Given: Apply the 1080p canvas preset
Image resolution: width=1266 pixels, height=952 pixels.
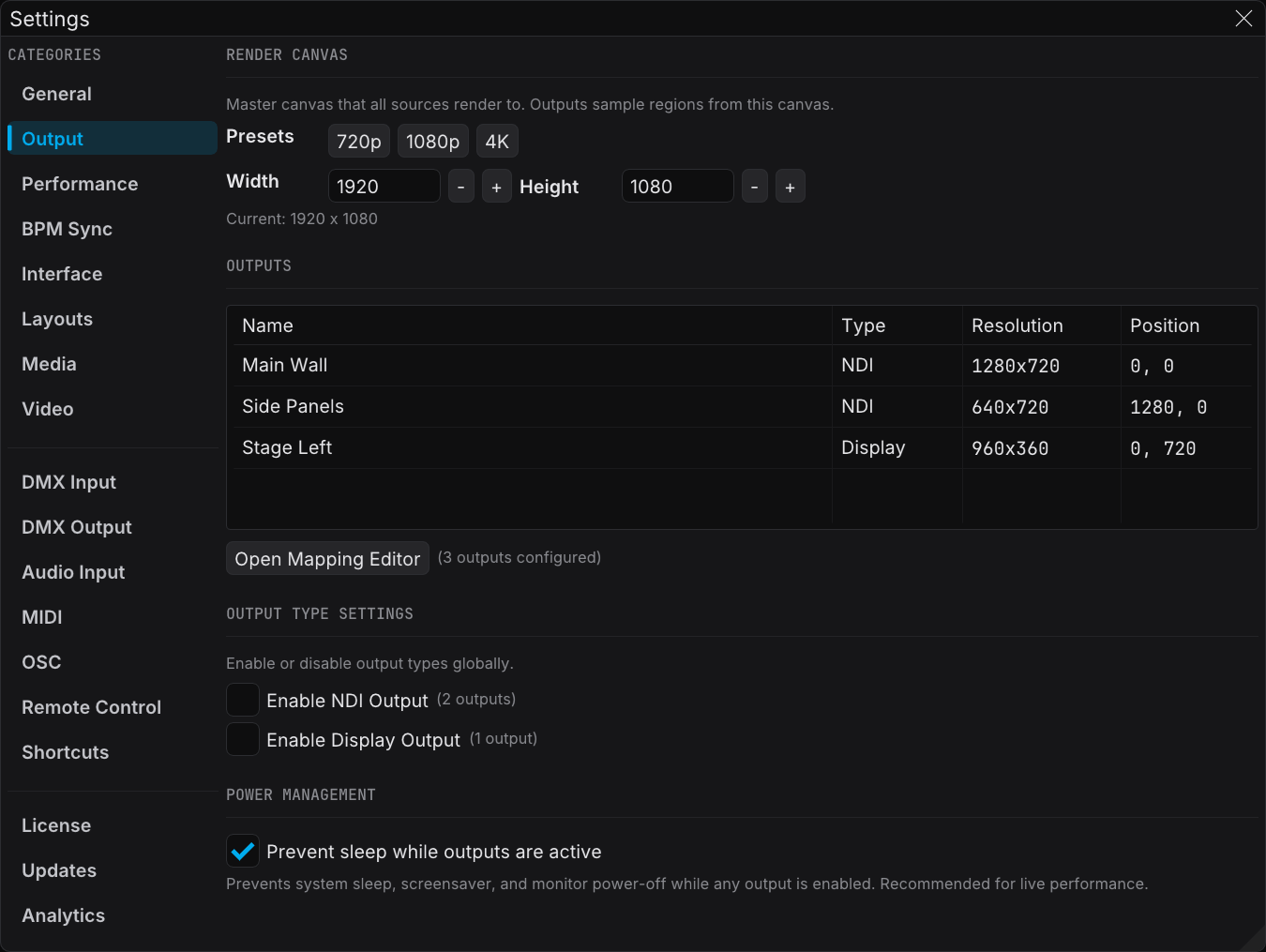Looking at the screenshot, I should coord(433,142).
